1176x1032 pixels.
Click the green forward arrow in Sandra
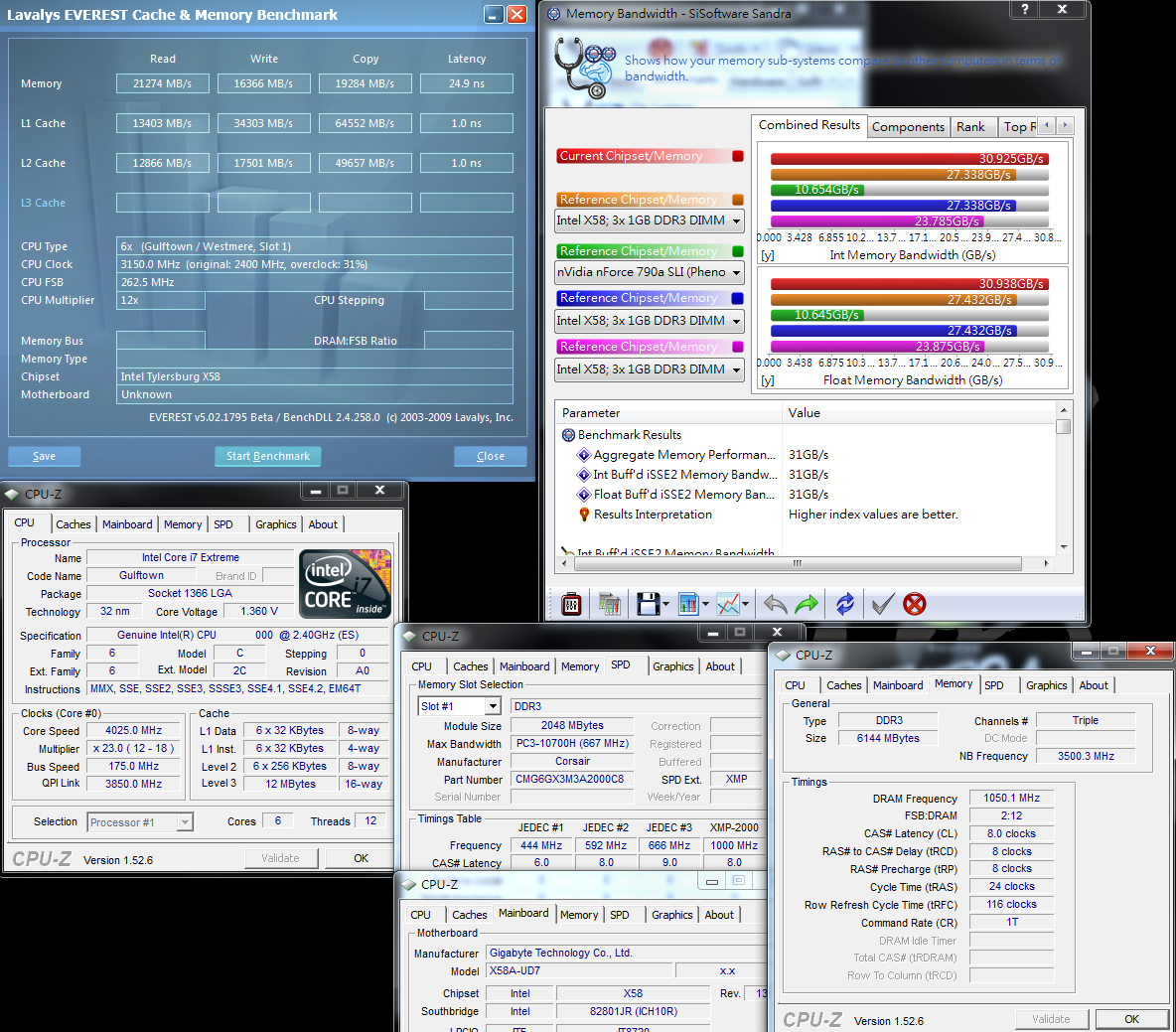coord(807,604)
